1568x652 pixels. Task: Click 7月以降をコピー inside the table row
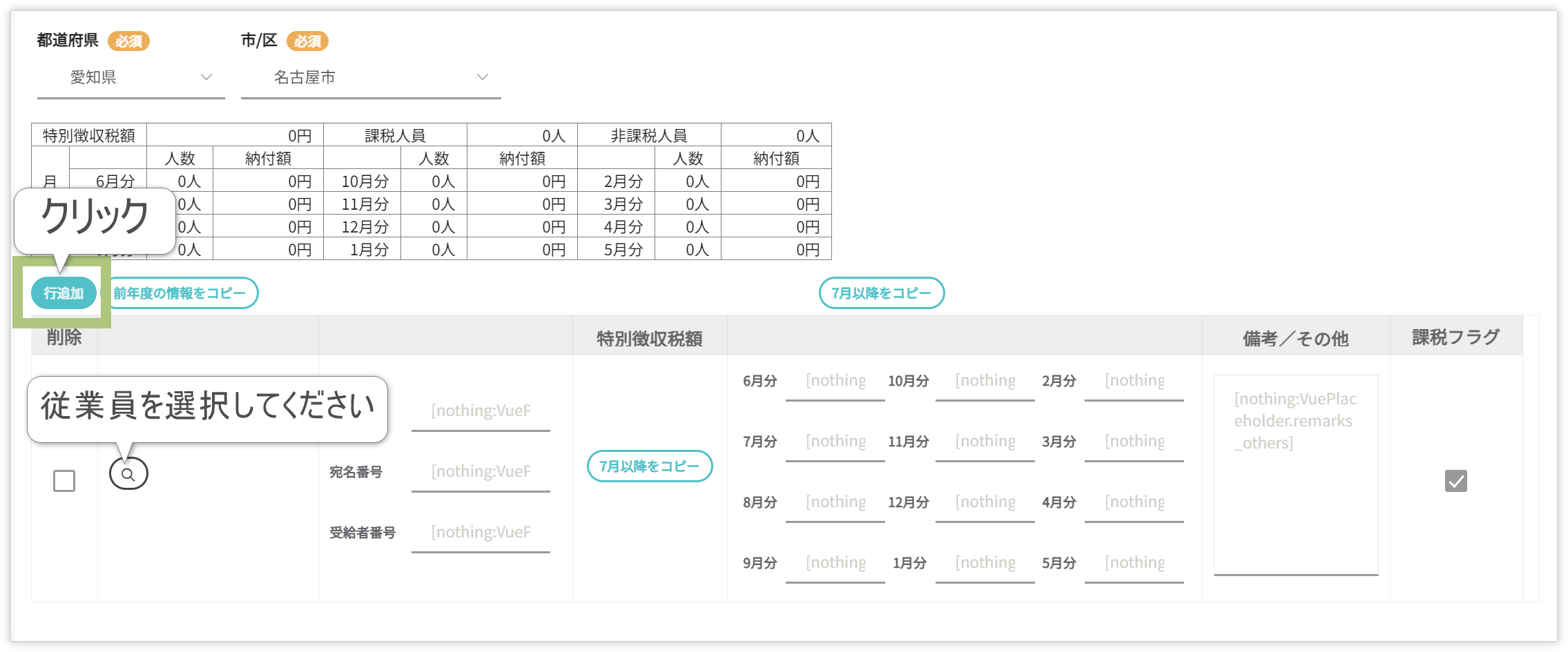click(x=649, y=466)
